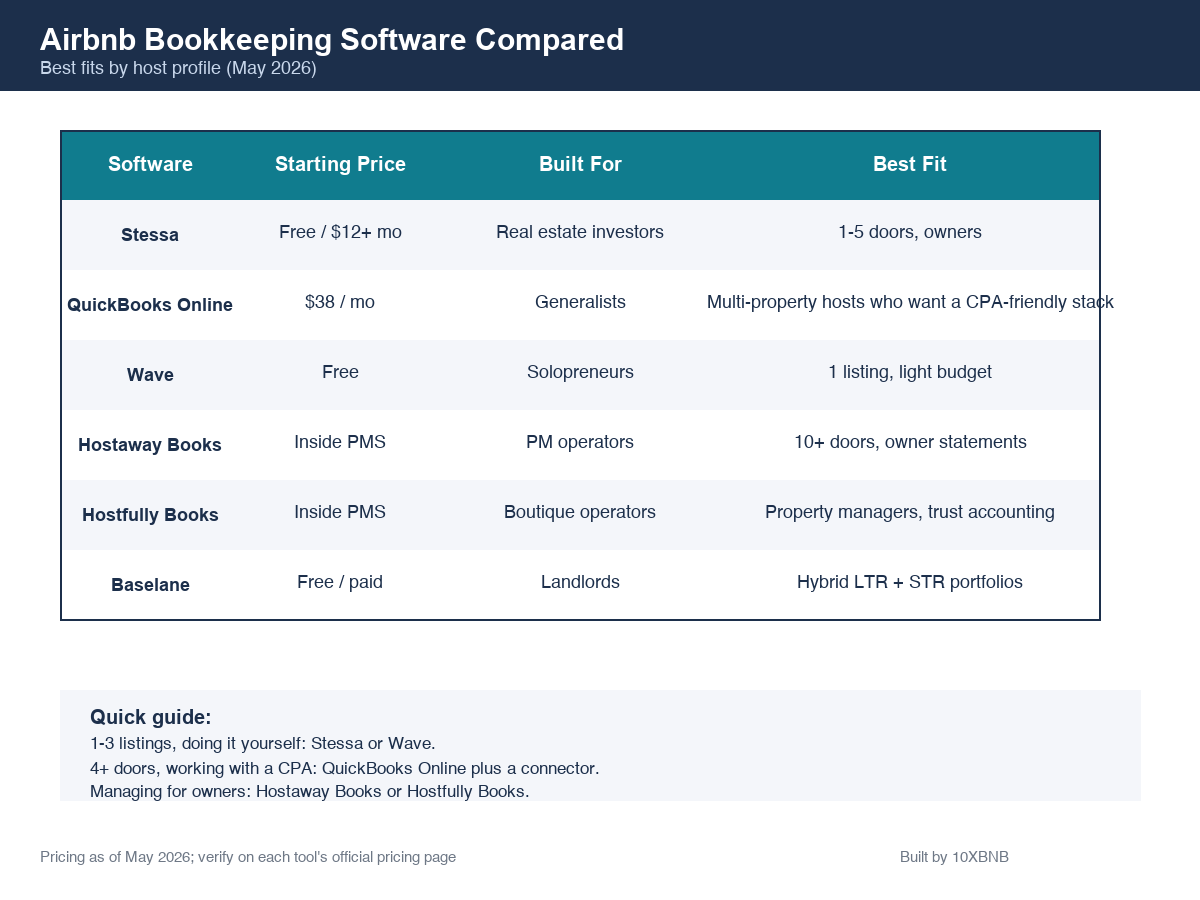
Task: Select '1 listing, light budget' best fit
Action: (x=909, y=372)
